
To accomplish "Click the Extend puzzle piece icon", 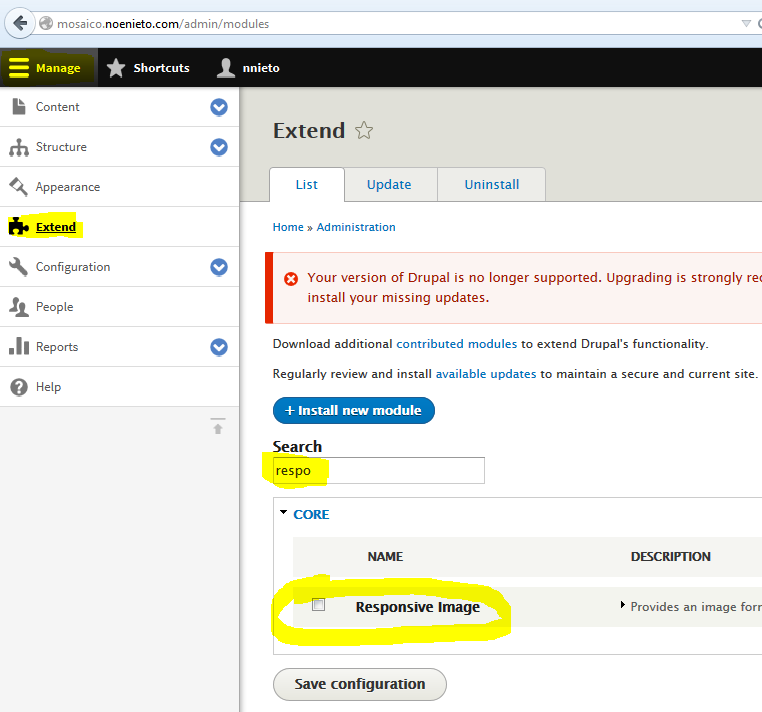I will pyautogui.click(x=18, y=226).
